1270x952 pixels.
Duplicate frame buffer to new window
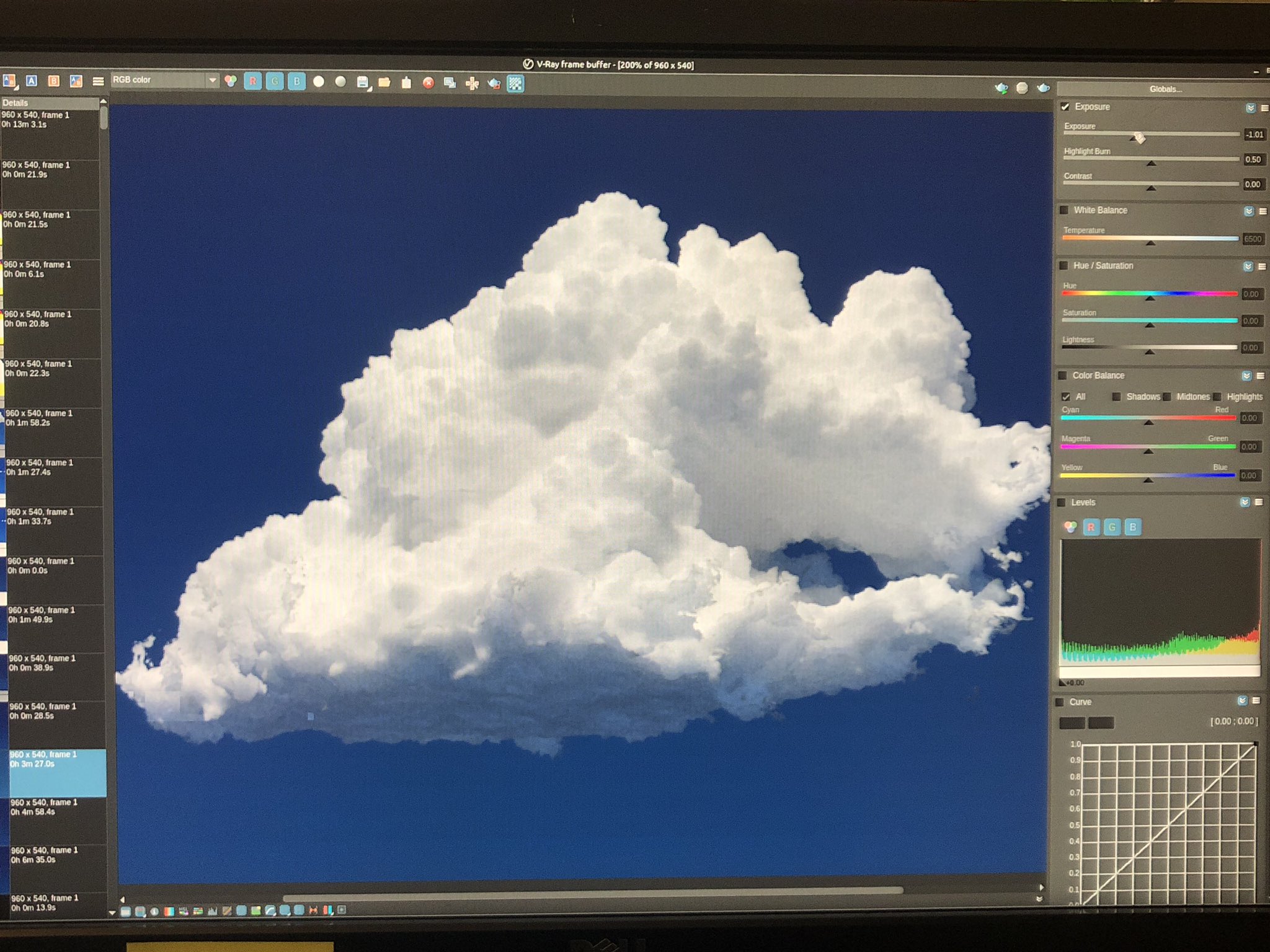(450, 82)
